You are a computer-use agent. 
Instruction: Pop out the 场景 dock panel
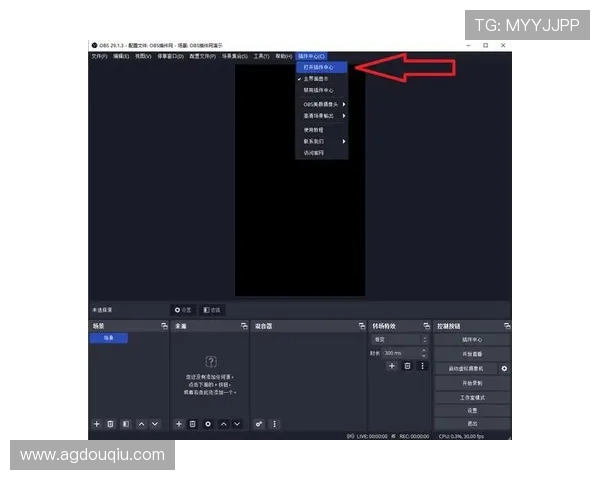[163, 326]
